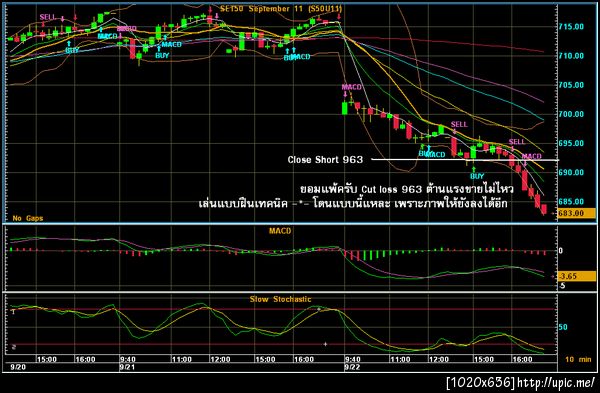Image resolution: width=600 pixels, height=393 pixels.
Task: Select the 715.00 price axis label
Action: (x=571, y=26)
